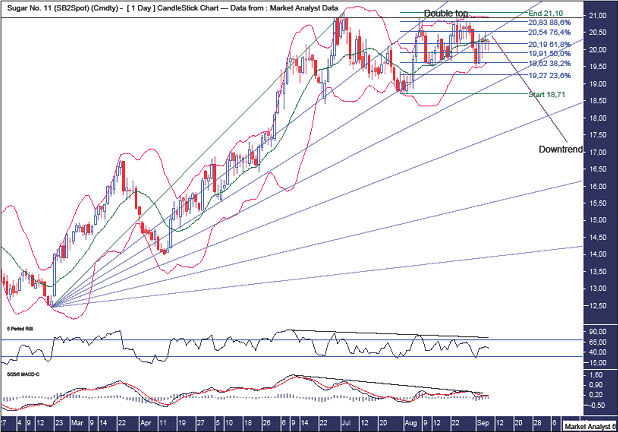The image size is (618, 432).
Task: Select the '19,62 38,2%' Fibonacci level label
Action: click(549, 63)
